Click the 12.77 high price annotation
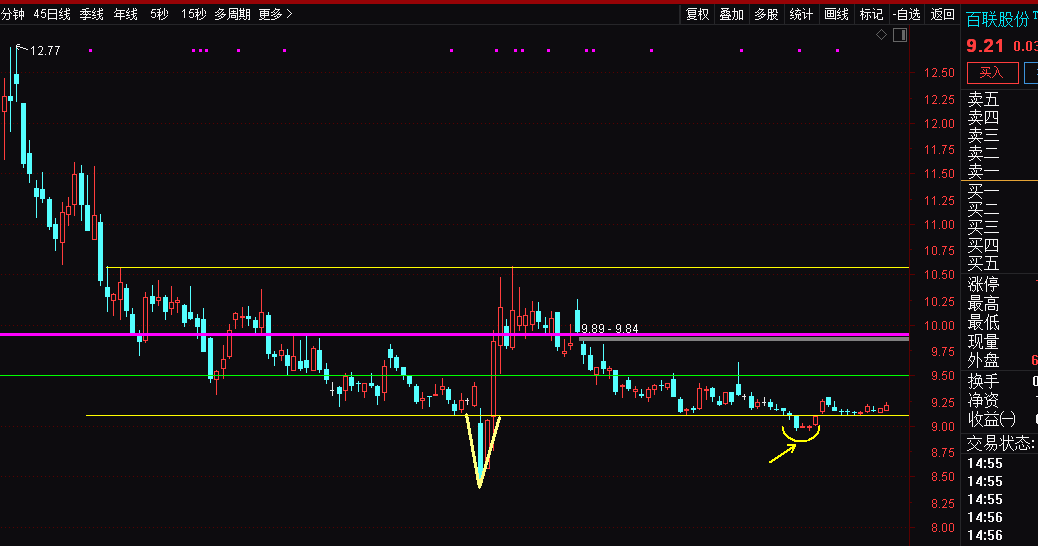1038x546 pixels. pos(45,51)
